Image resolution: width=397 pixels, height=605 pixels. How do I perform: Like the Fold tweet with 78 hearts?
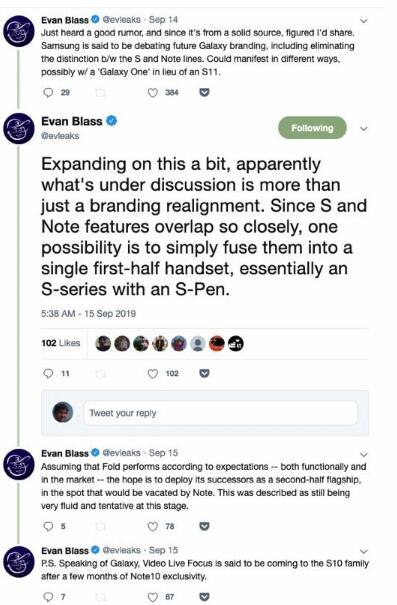153,526
